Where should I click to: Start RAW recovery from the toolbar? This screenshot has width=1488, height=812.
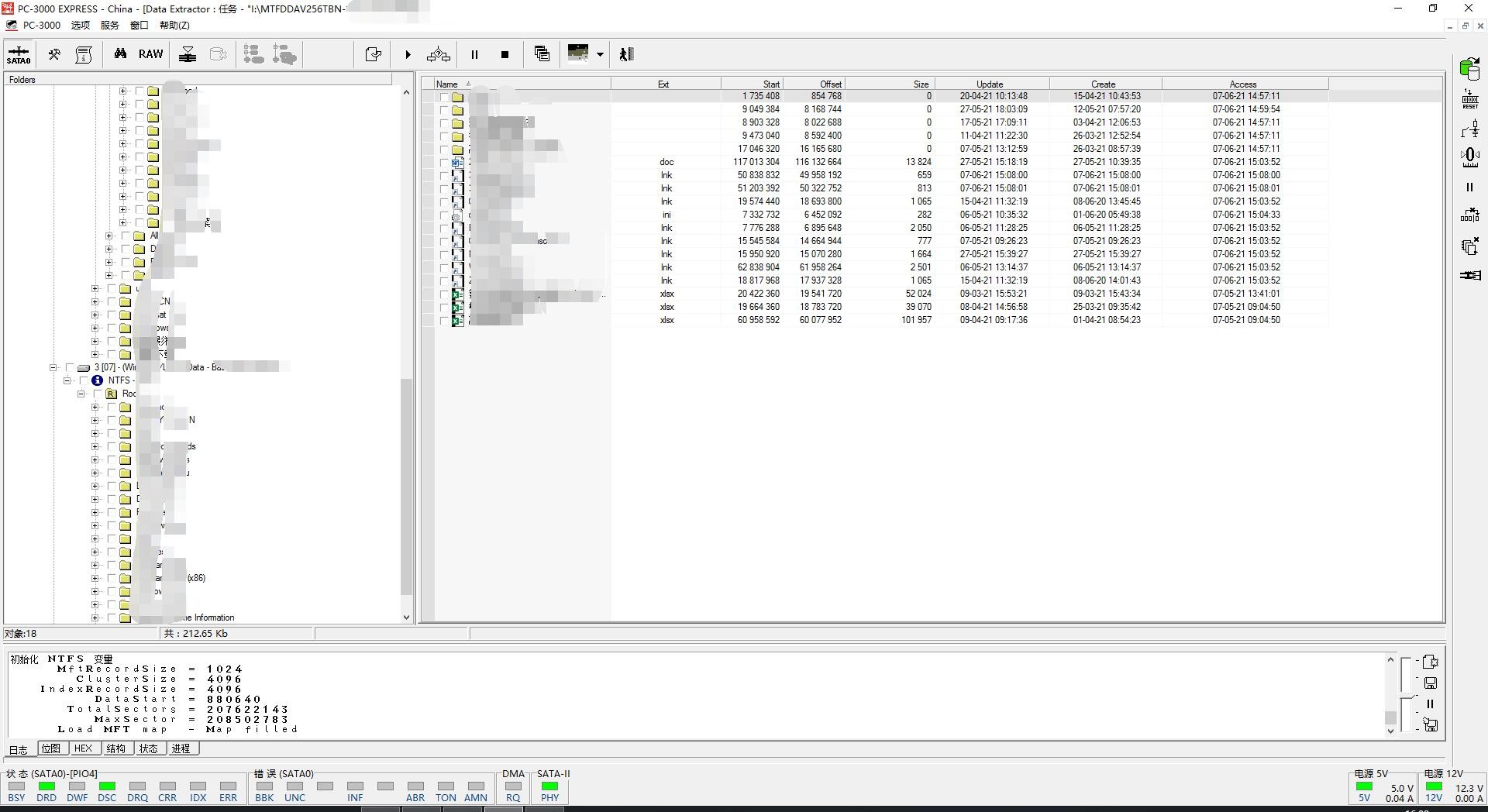(150, 54)
